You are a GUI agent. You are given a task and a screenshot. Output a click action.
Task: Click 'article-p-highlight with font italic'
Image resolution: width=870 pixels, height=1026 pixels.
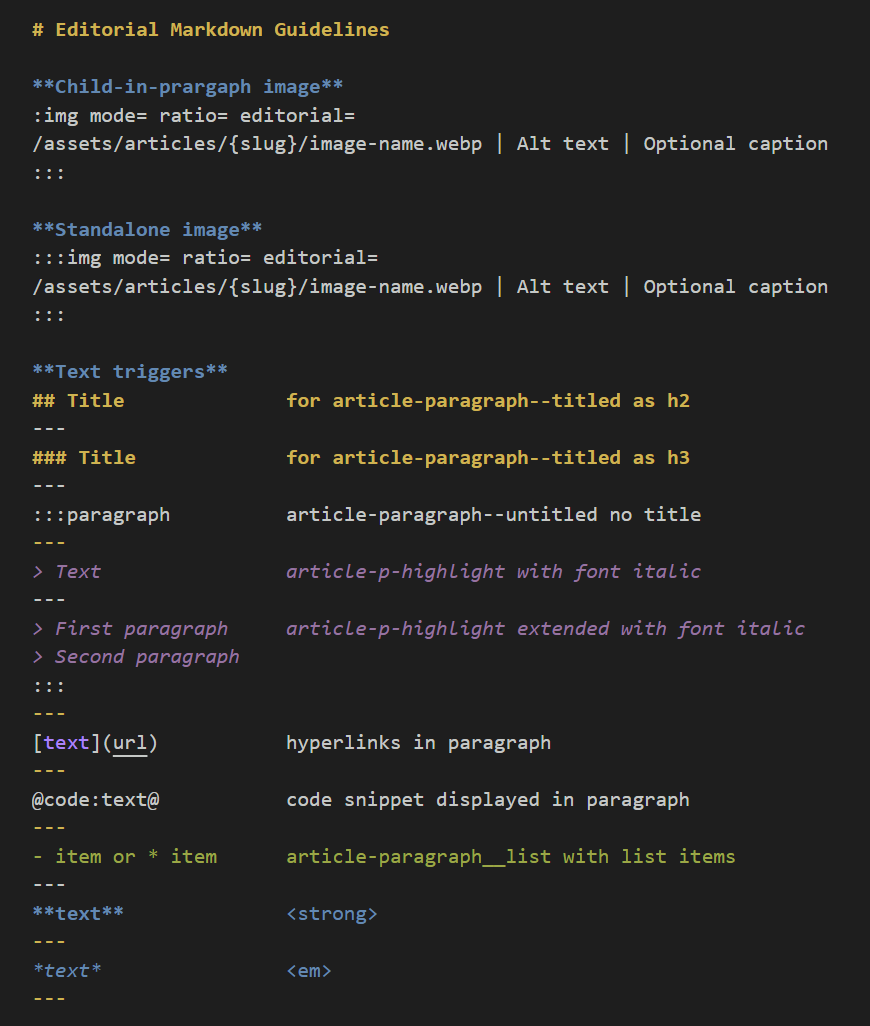click(494, 572)
